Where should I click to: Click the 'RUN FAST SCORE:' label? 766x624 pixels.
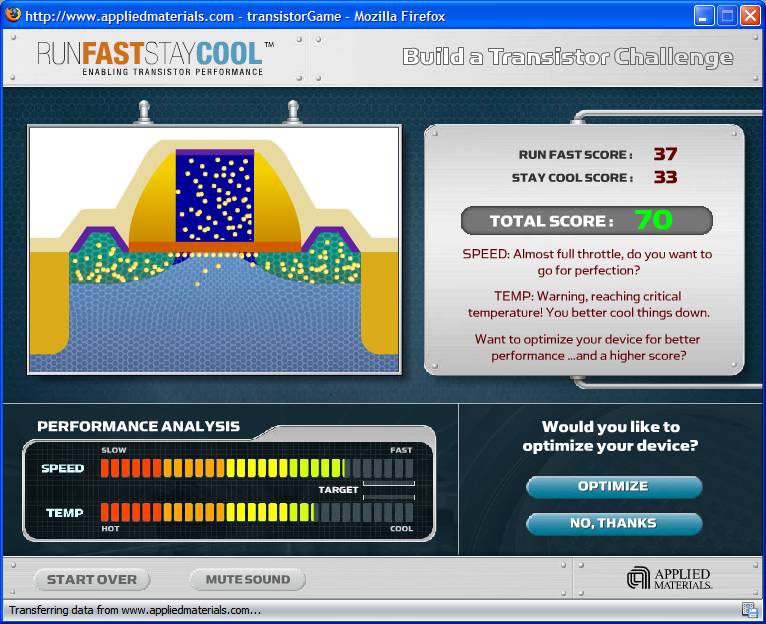(575, 155)
